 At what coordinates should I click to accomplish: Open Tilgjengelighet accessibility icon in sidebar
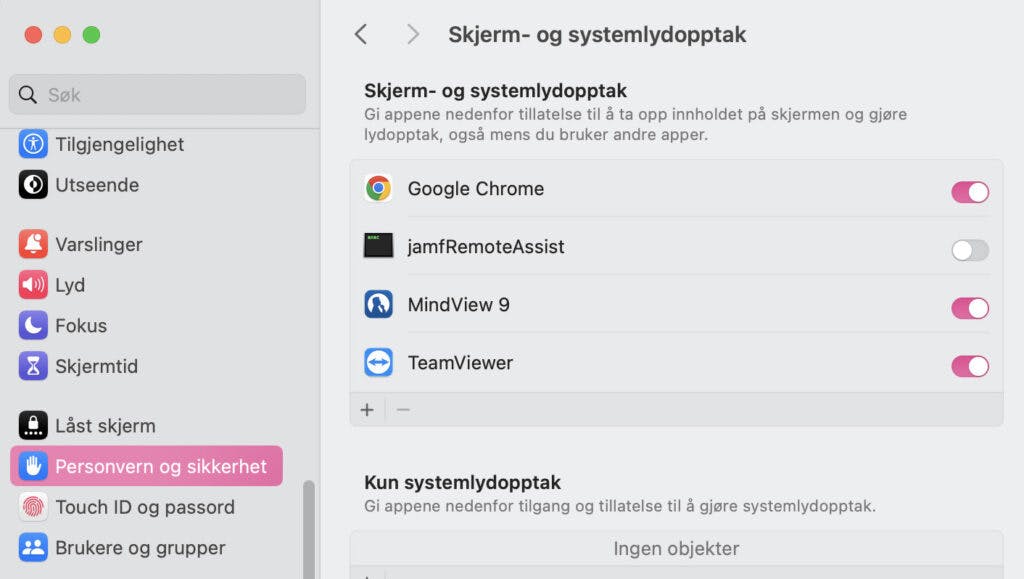pos(33,144)
